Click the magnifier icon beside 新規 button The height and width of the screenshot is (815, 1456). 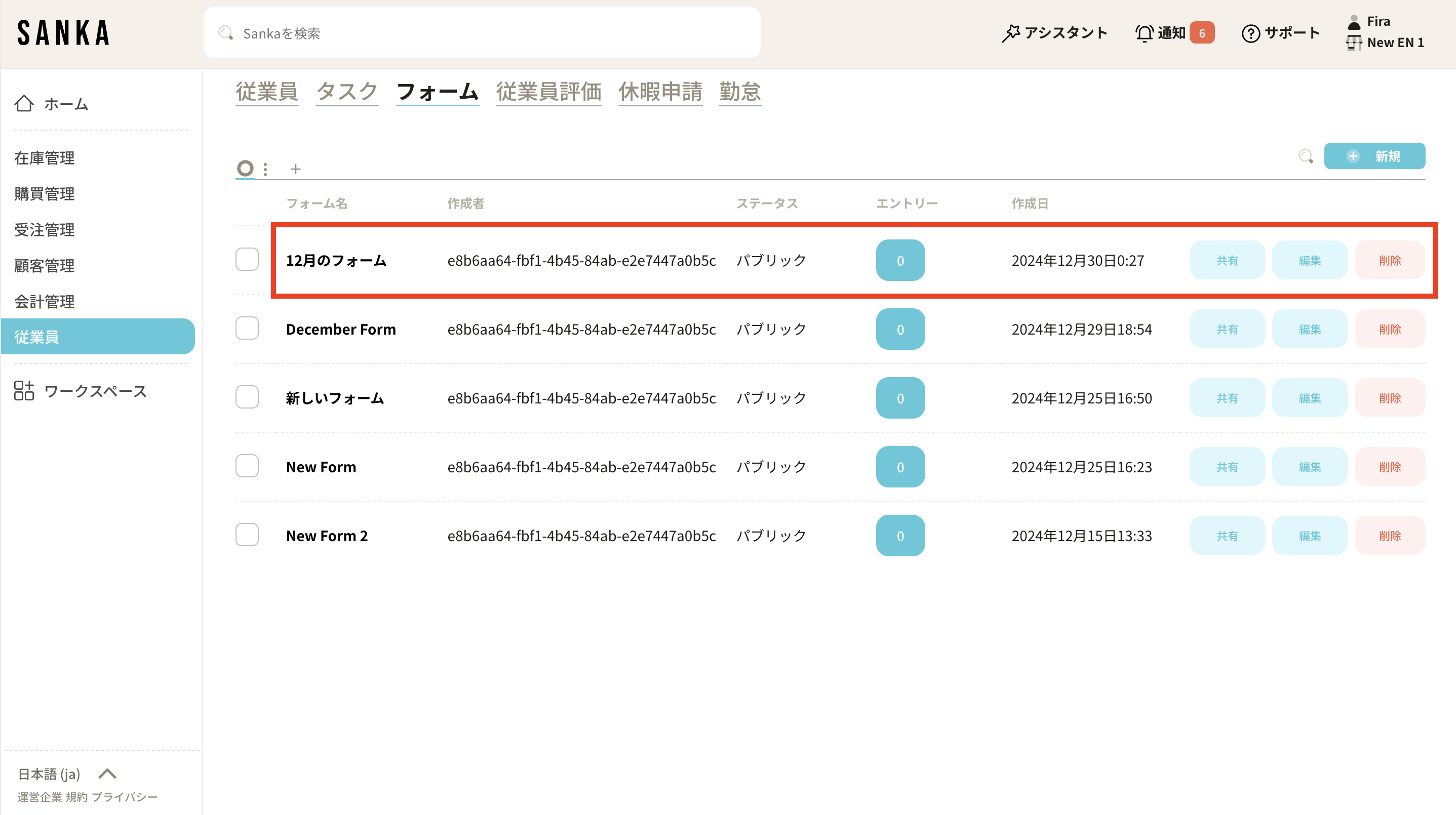1305,156
